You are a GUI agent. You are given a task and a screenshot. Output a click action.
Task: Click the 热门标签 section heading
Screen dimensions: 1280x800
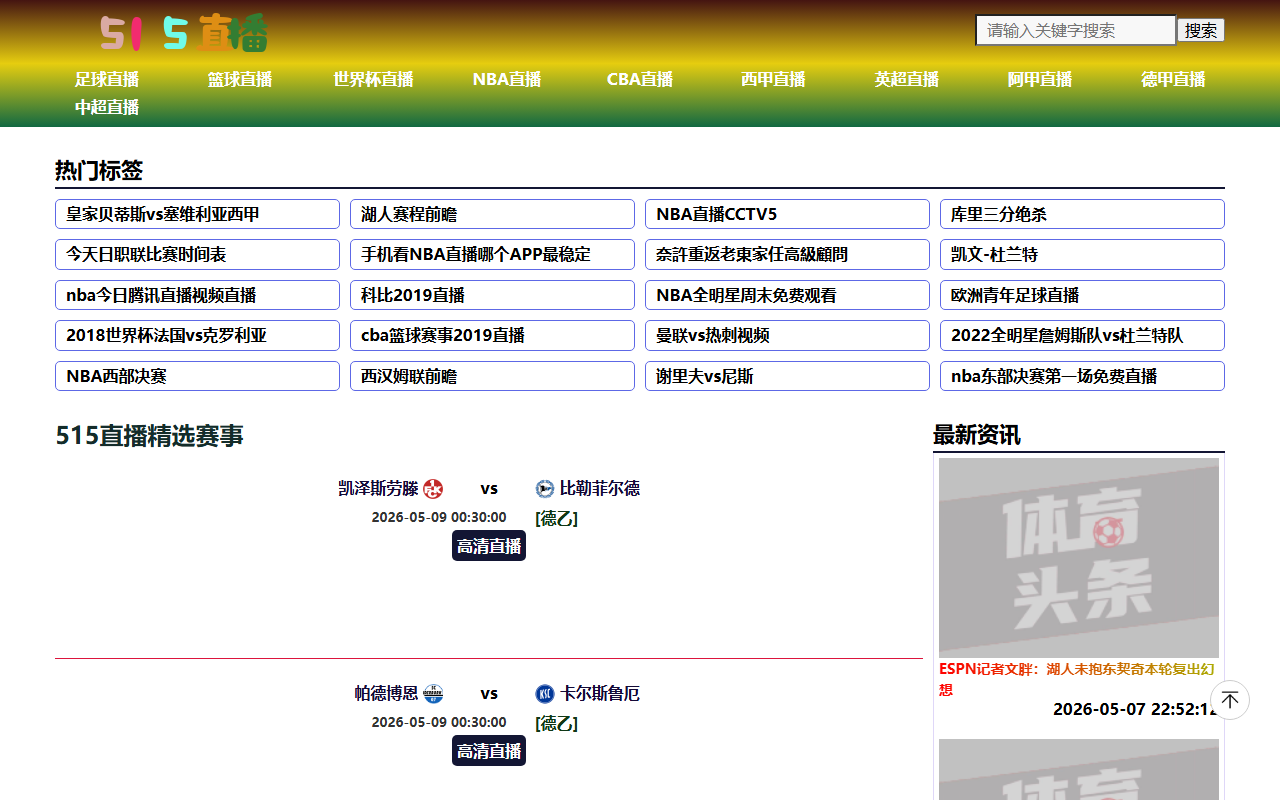(x=99, y=171)
